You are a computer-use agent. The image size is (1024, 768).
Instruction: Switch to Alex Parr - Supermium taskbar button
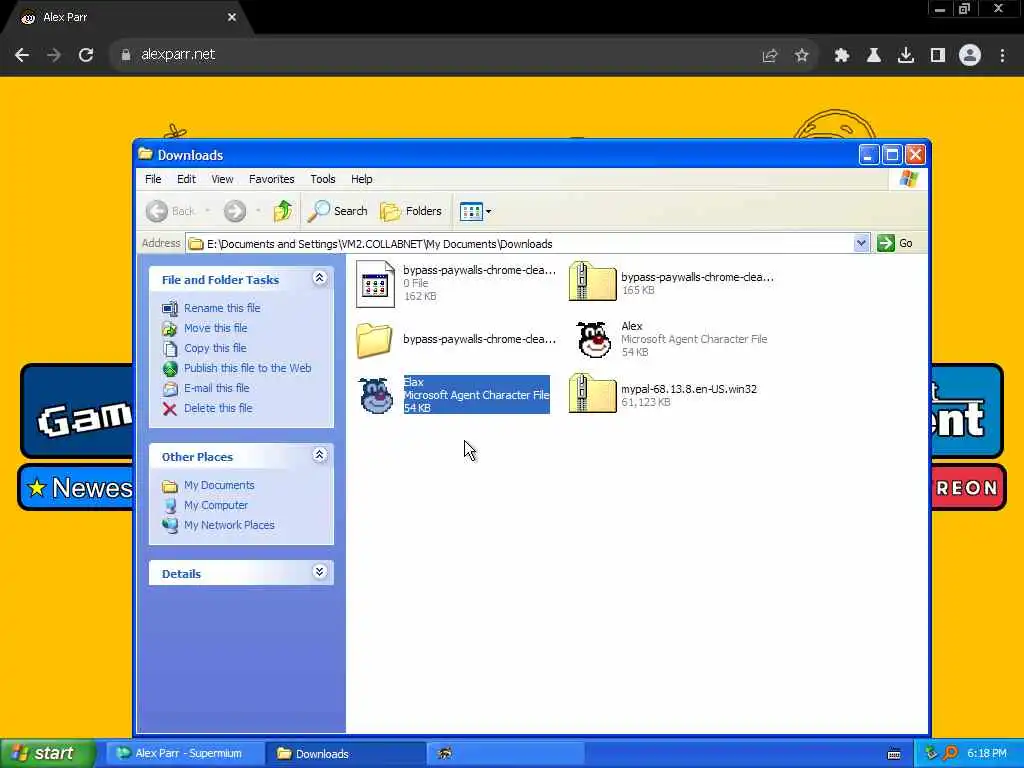[185, 754]
